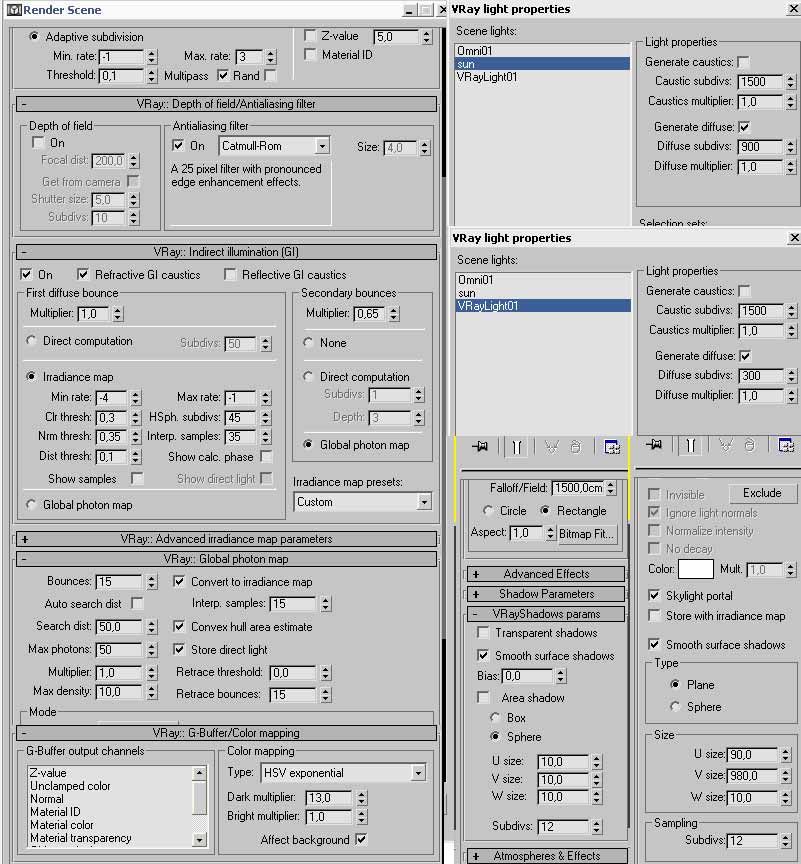Toggle Skylight portal checkbox
Image resolution: width=801 pixels, height=864 pixels.
pyautogui.click(x=654, y=596)
